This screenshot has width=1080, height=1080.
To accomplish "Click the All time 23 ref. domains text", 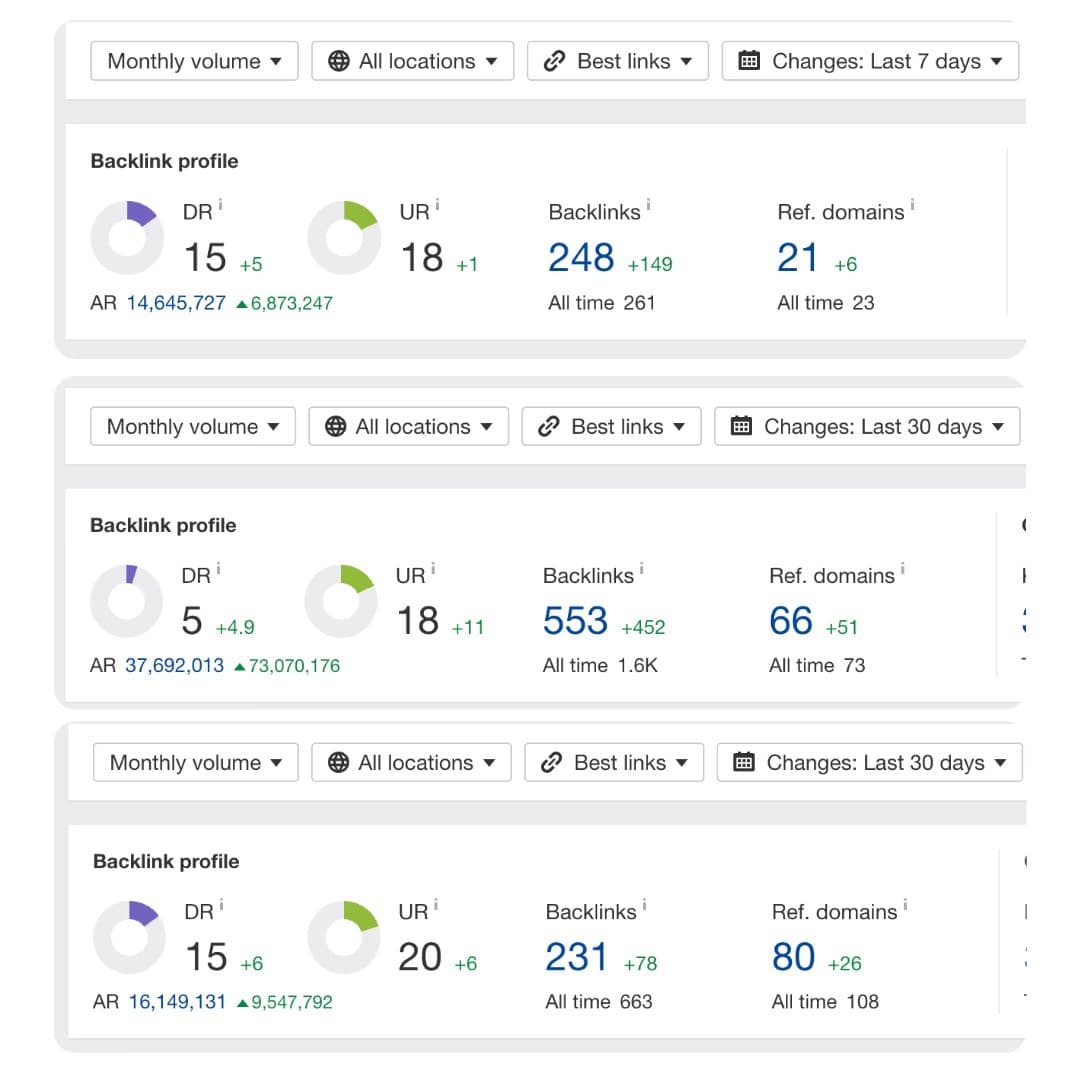I will click(x=826, y=303).
